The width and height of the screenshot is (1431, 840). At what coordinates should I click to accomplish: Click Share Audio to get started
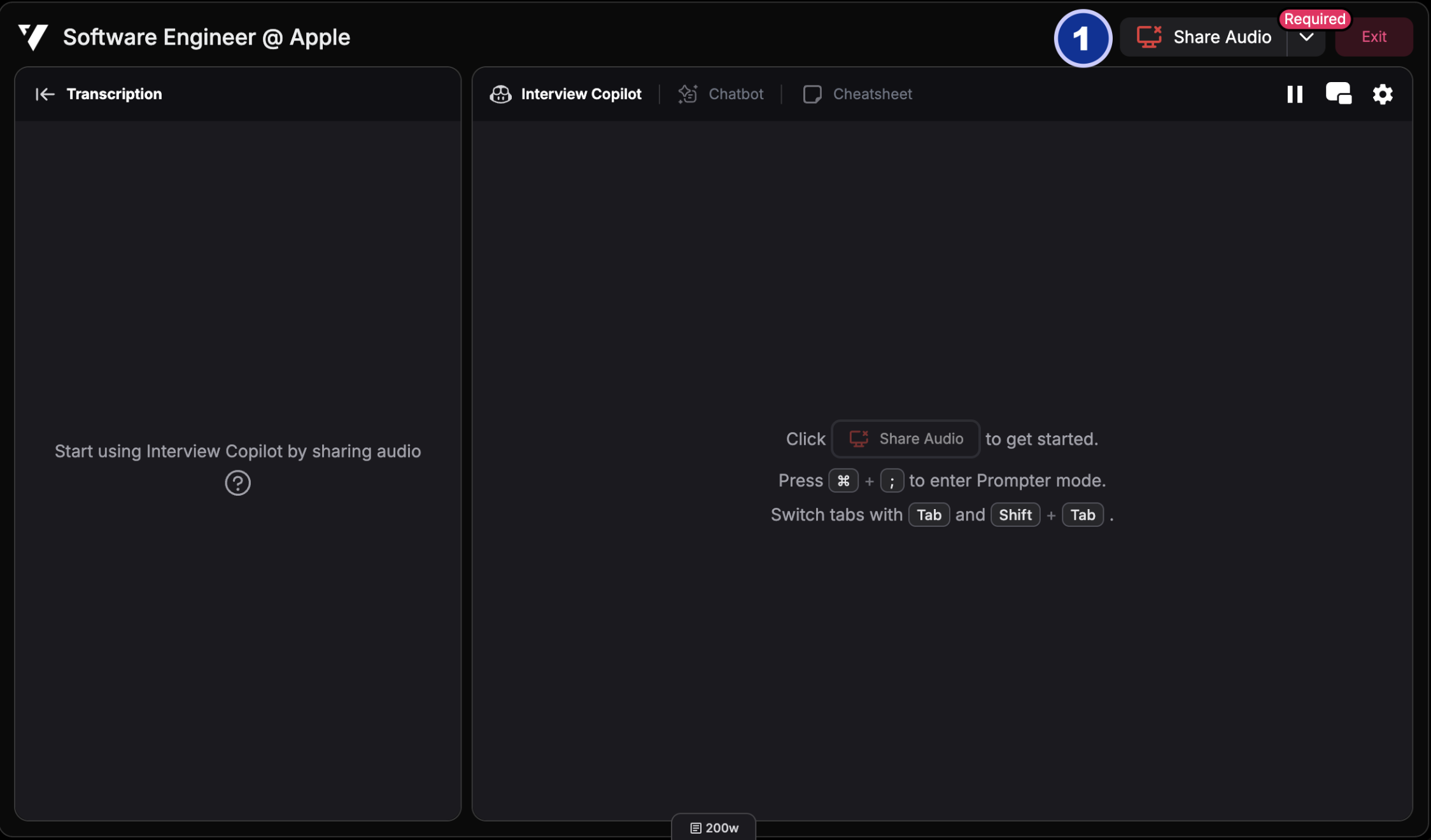point(905,438)
